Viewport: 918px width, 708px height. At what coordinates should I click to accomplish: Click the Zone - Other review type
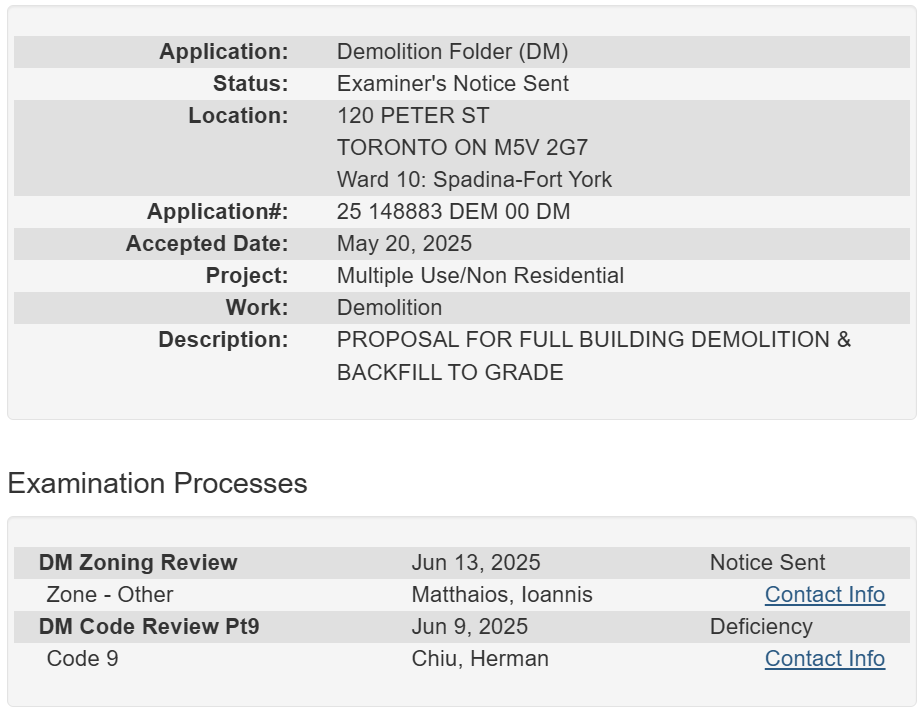(110, 595)
